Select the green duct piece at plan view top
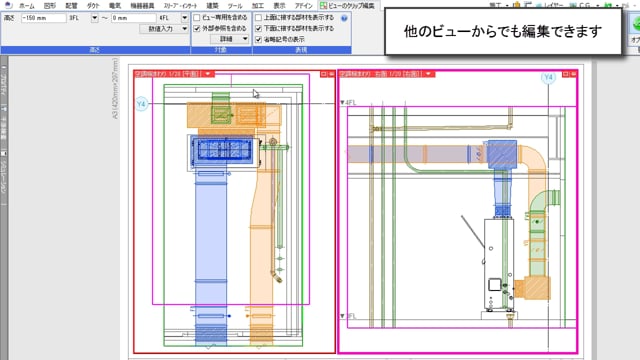The height and width of the screenshot is (360, 640). tap(221, 108)
